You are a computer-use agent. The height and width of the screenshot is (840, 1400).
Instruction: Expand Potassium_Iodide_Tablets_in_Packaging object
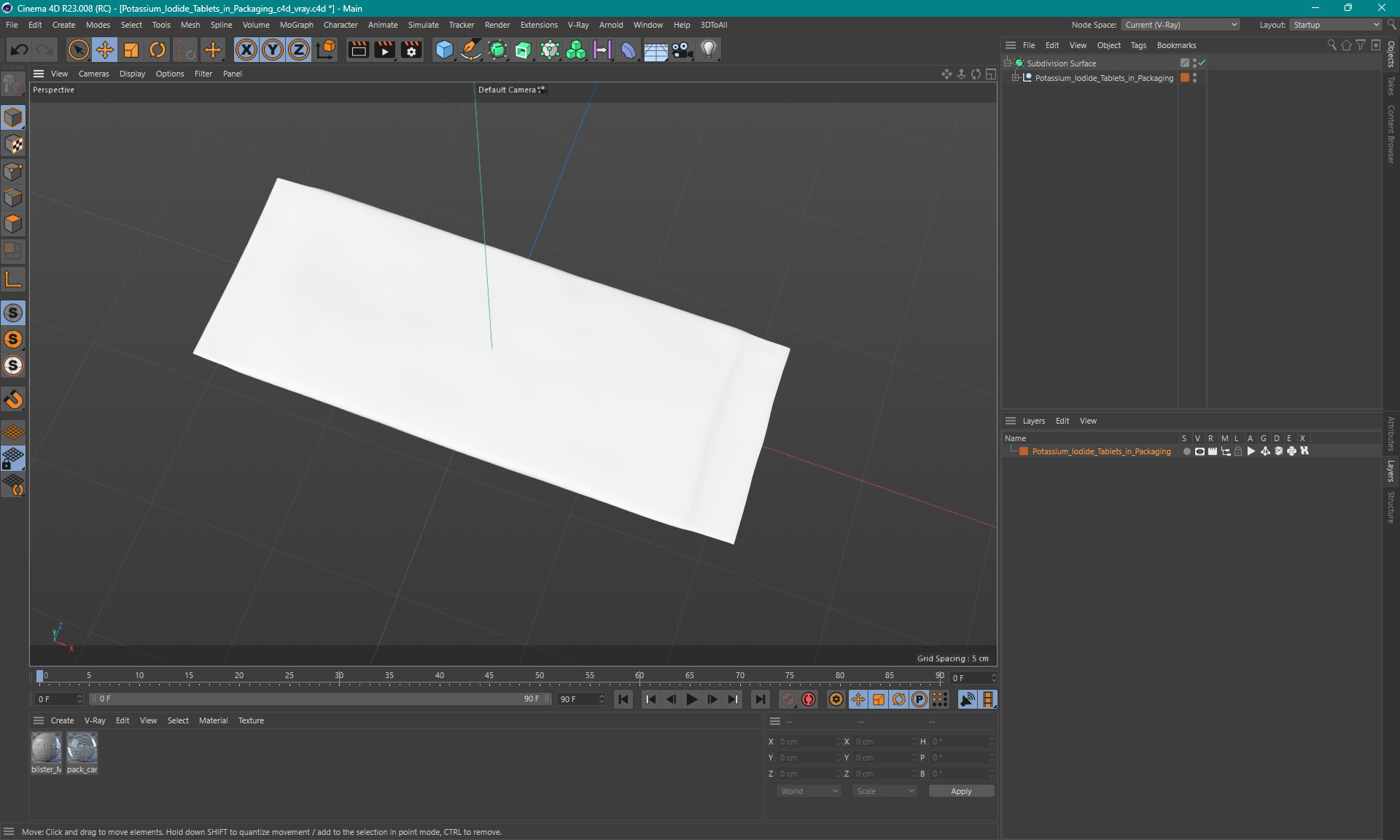point(1016,77)
